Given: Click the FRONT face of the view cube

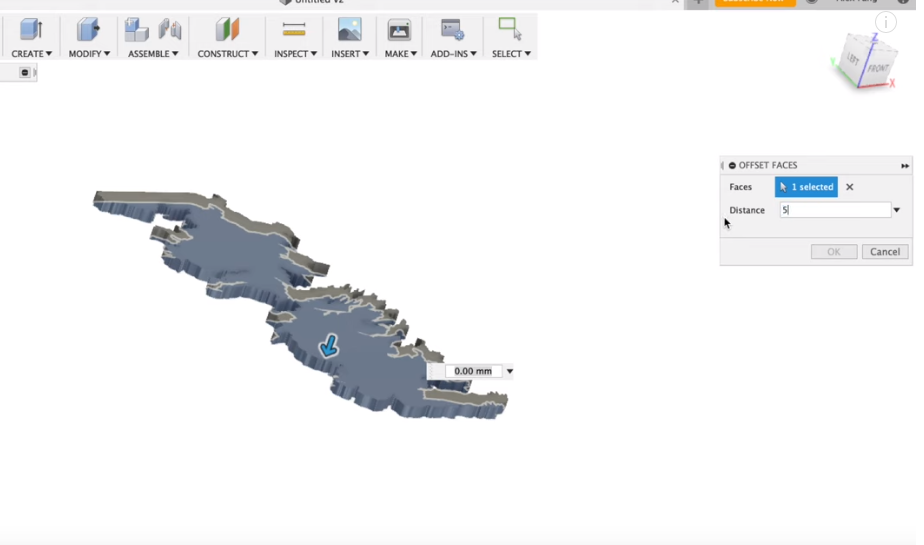Looking at the screenshot, I should click(x=878, y=68).
